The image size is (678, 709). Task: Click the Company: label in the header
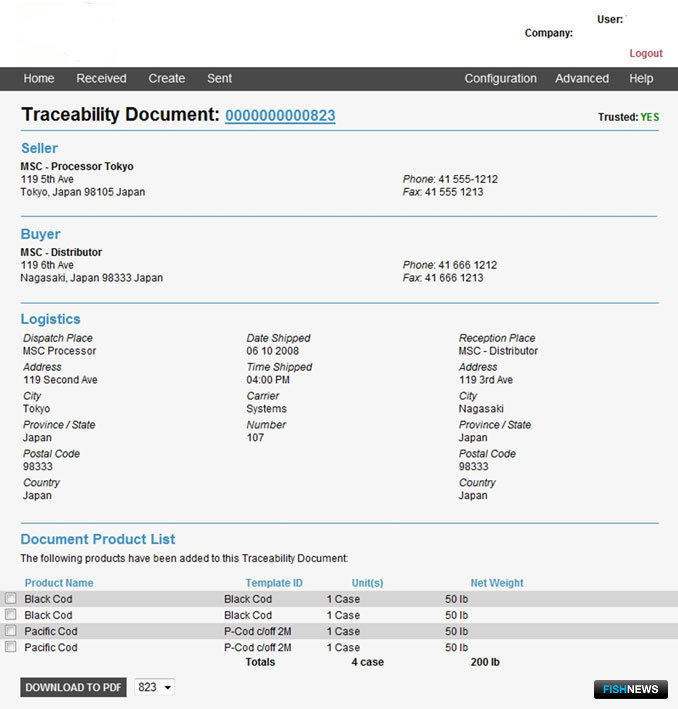point(549,33)
